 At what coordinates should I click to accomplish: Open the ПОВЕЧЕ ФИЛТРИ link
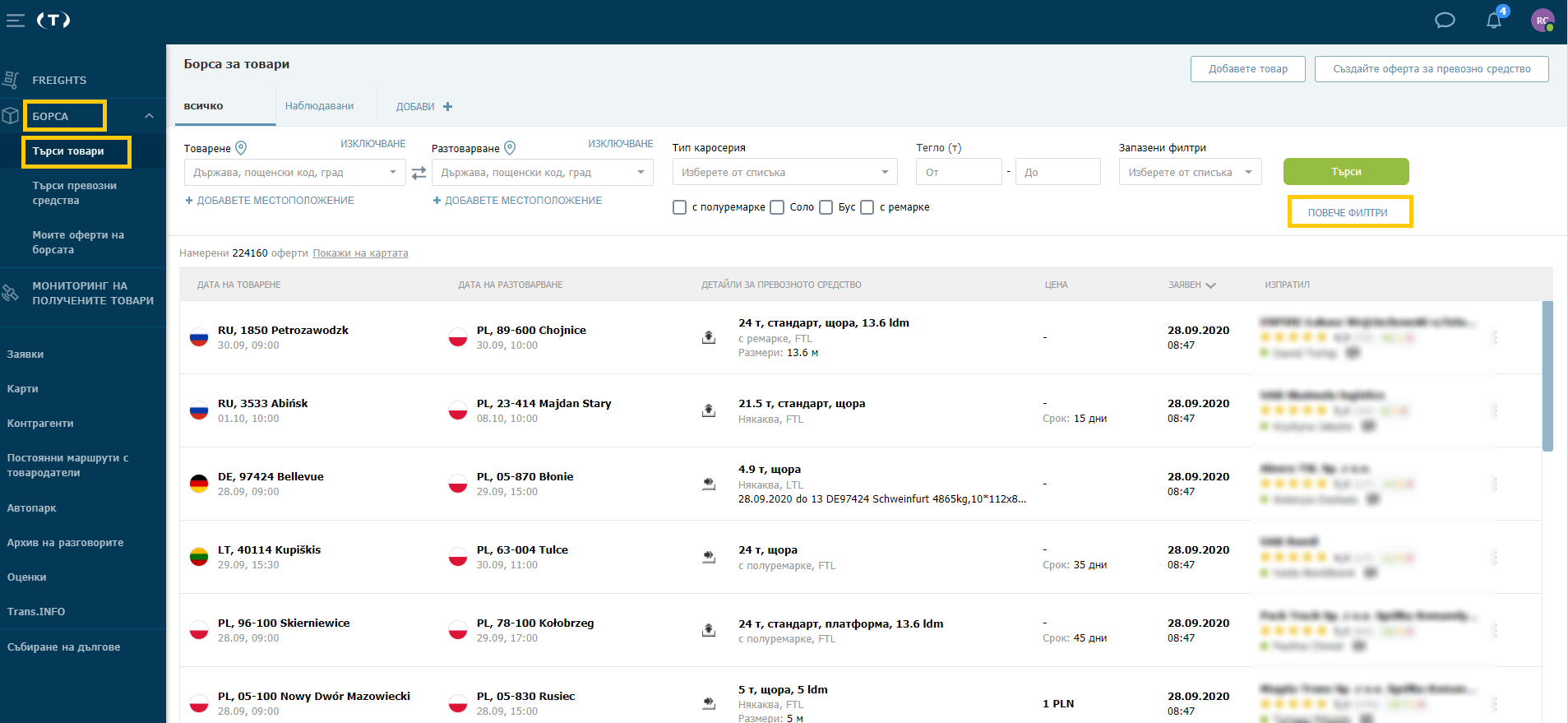tap(1348, 212)
